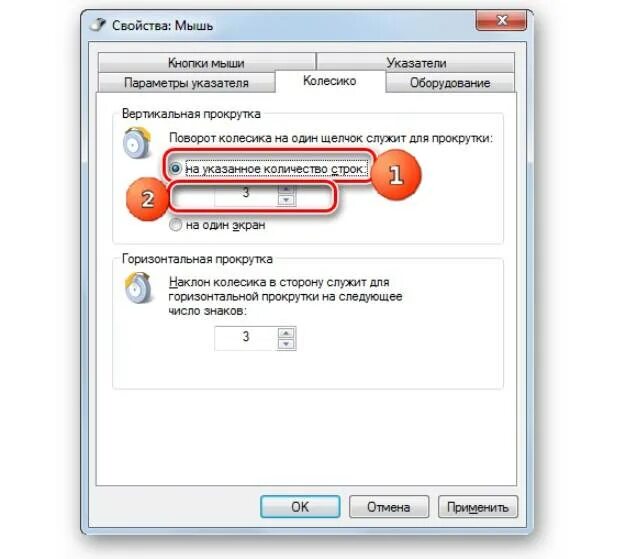630x559 pixels.
Task: Go to 'Параметры указателя' tab
Action: [x=186, y=83]
